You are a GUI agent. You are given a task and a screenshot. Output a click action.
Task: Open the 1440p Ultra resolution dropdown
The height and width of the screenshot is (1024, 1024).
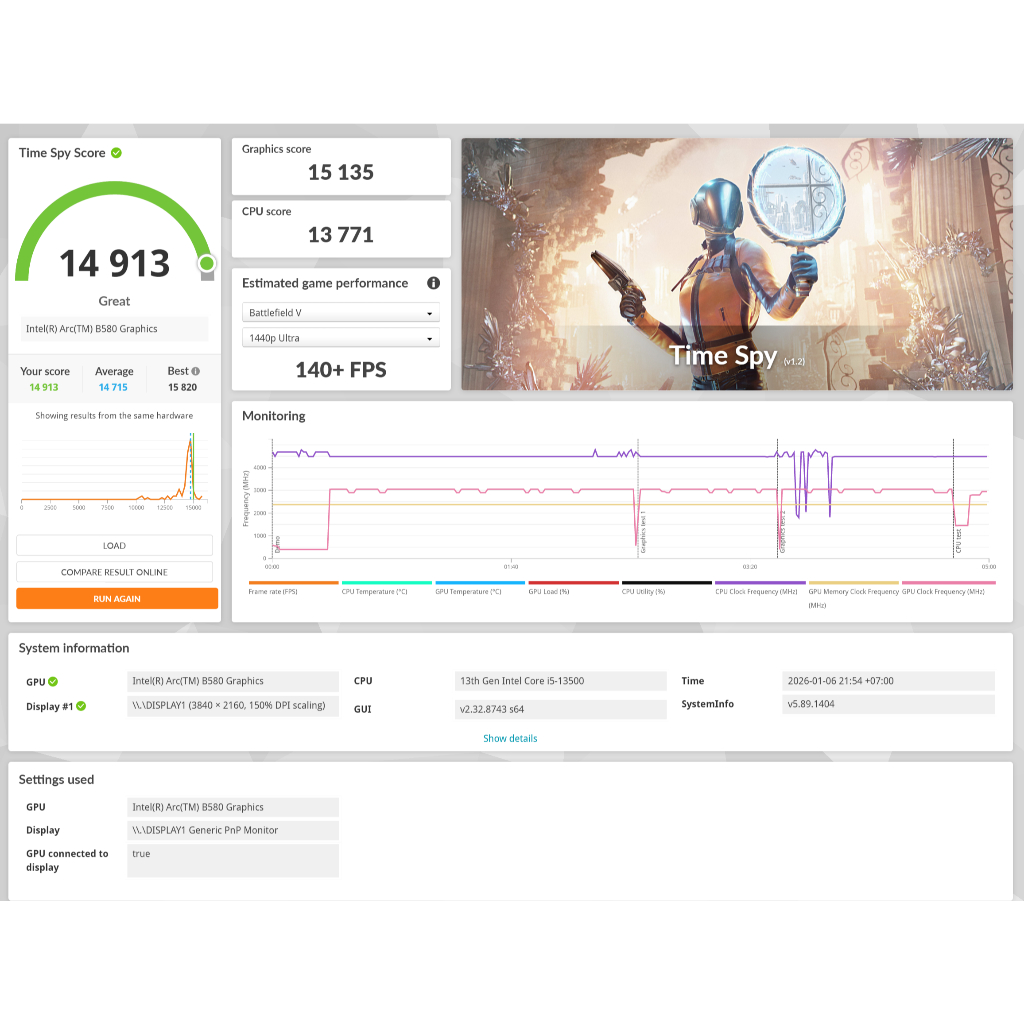click(x=340, y=338)
